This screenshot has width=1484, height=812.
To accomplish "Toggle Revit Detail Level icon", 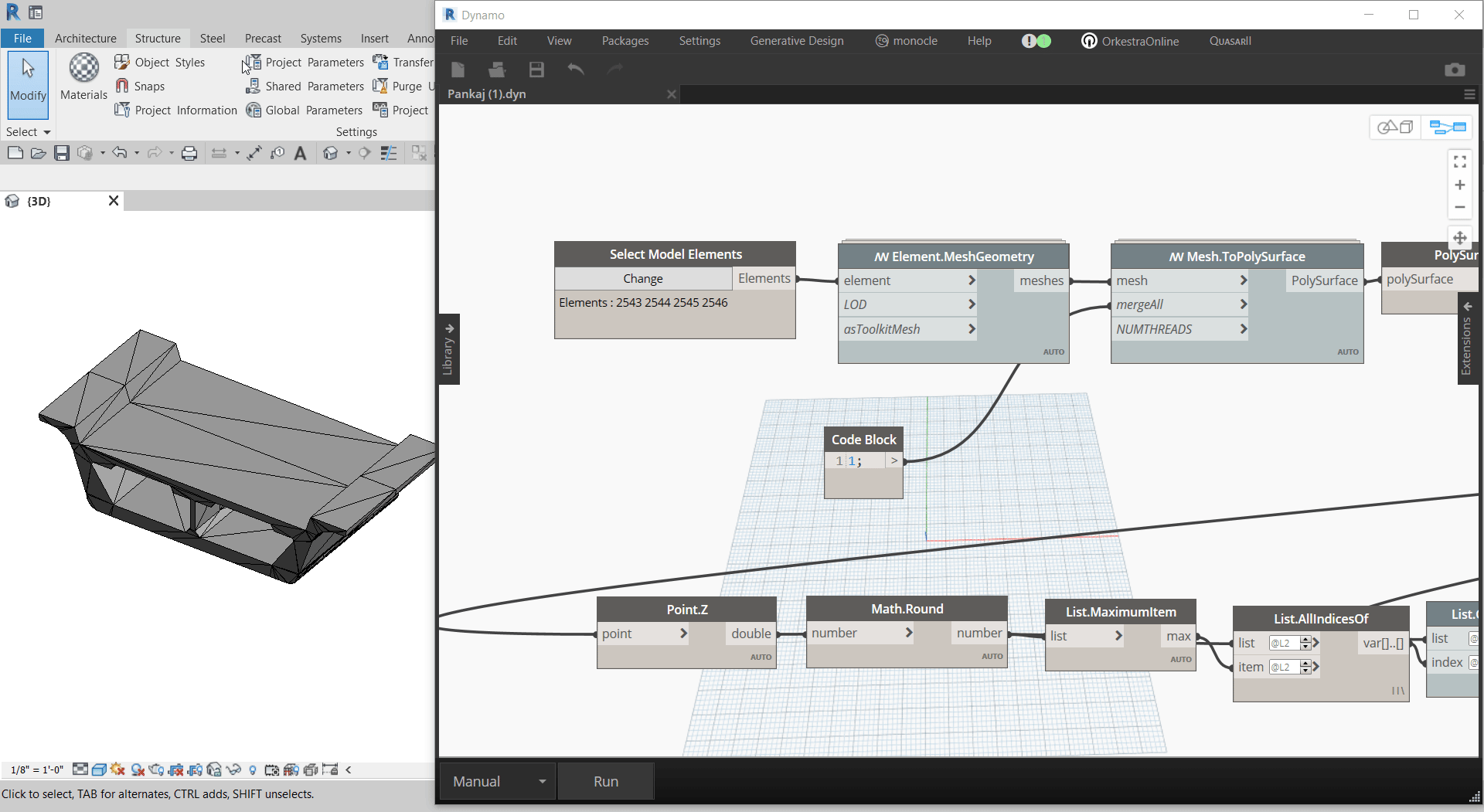I will [80, 770].
